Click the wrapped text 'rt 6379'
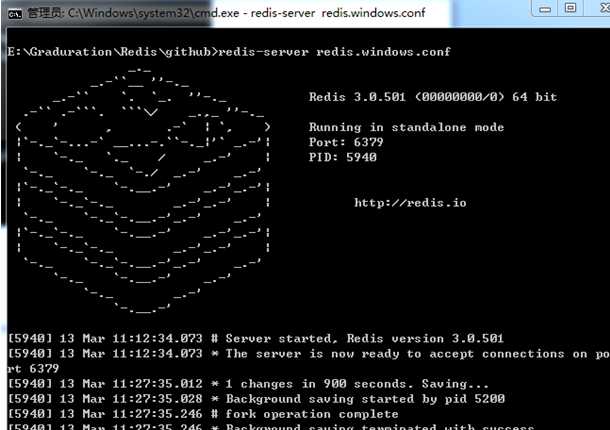This screenshot has width=610, height=430. pos(33,369)
